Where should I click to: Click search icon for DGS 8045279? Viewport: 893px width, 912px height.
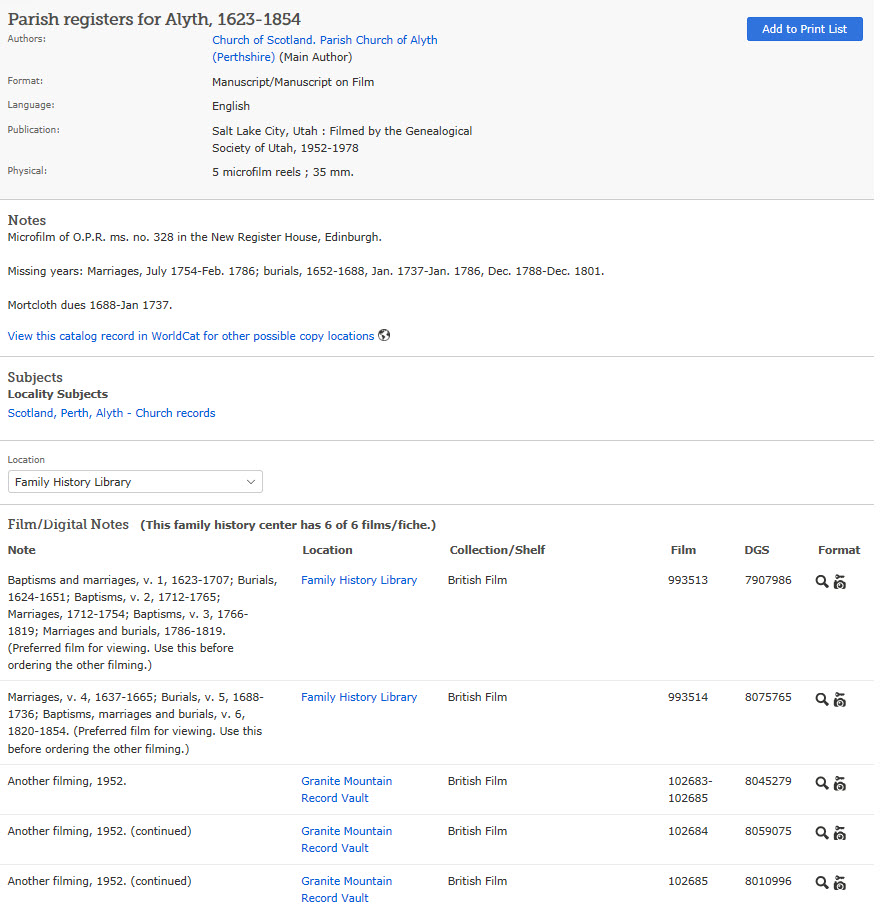821,783
